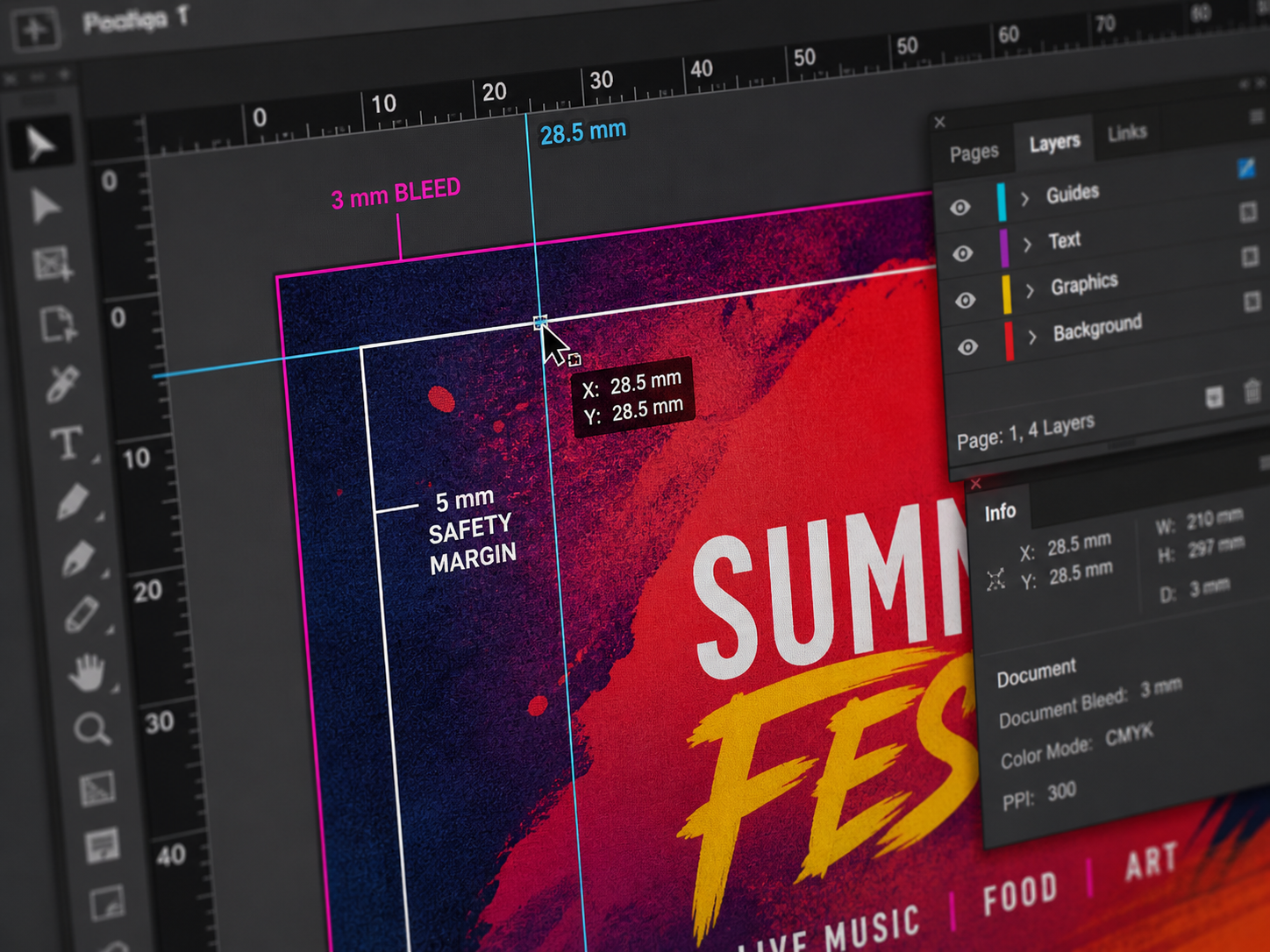Click the 'PPI: 300' entry
This screenshot has height=952, width=1270.
(x=1039, y=795)
